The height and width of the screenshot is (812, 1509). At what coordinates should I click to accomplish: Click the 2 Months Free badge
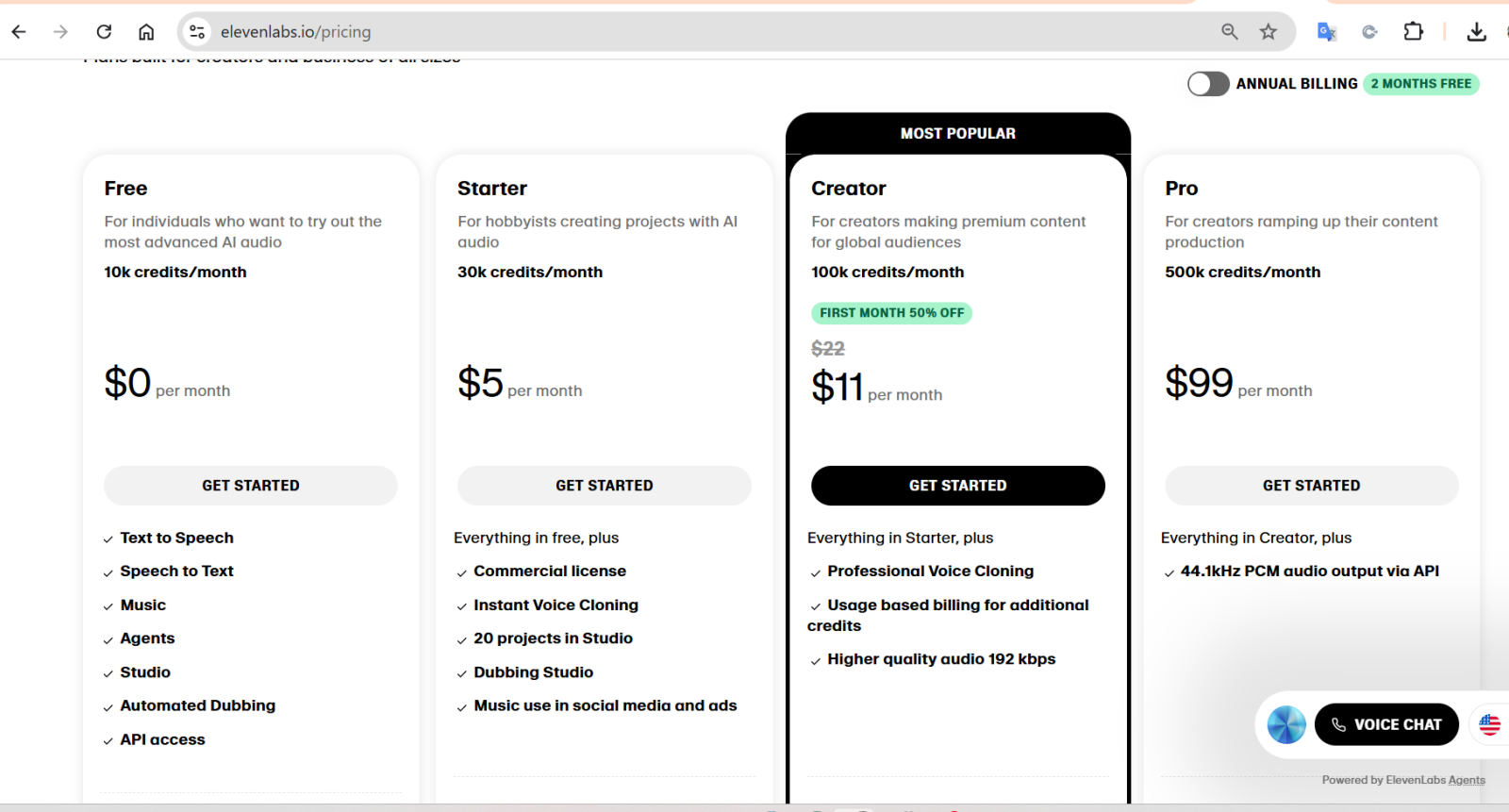pyautogui.click(x=1420, y=84)
